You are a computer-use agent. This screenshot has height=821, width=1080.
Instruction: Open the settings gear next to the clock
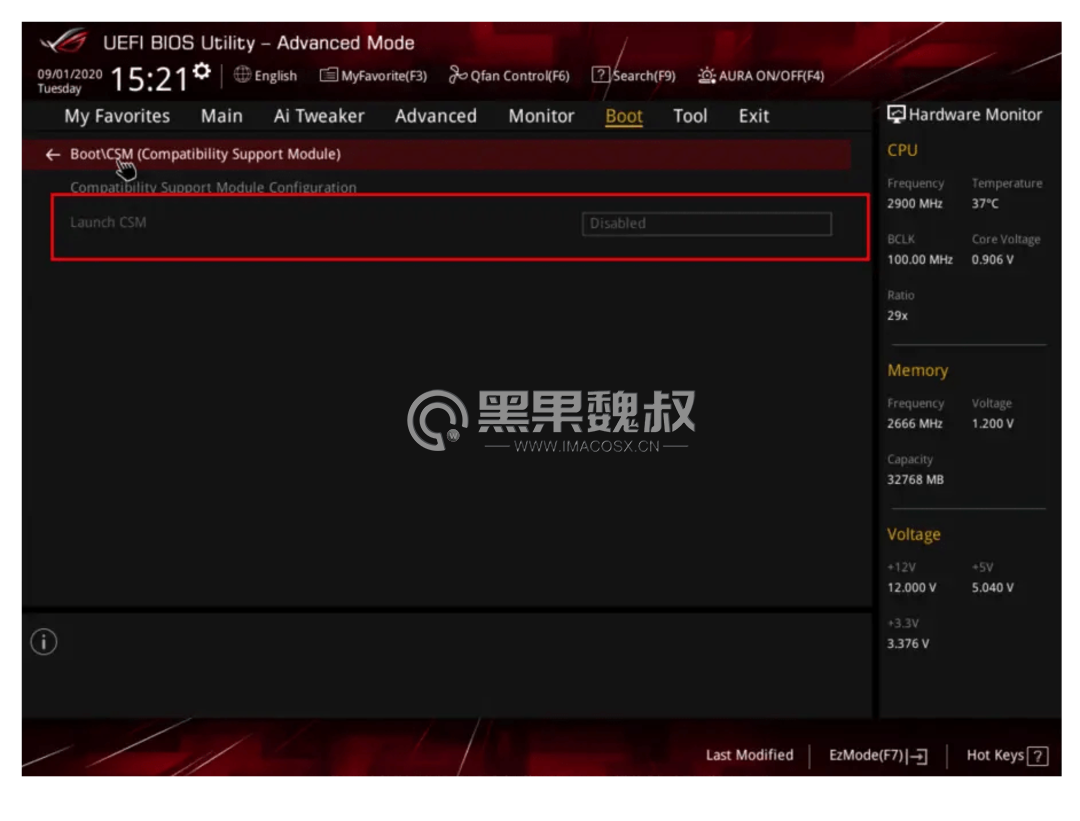coord(202,71)
